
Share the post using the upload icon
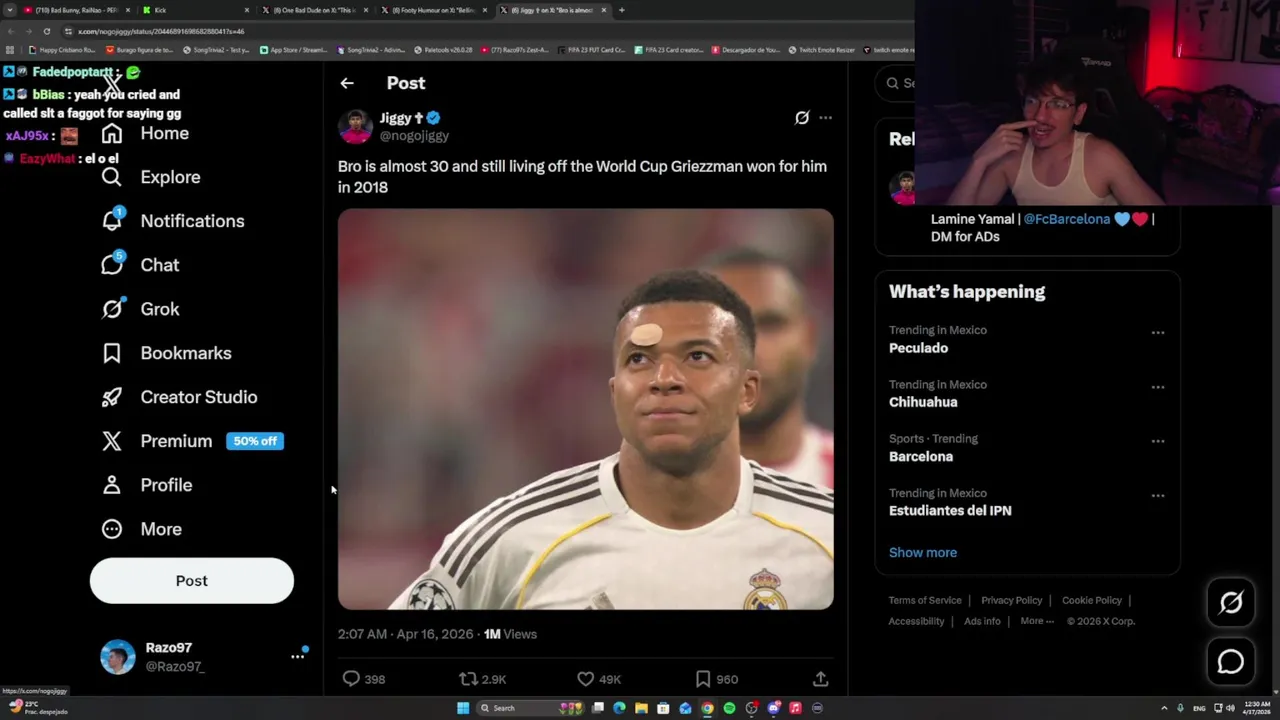[820, 679]
